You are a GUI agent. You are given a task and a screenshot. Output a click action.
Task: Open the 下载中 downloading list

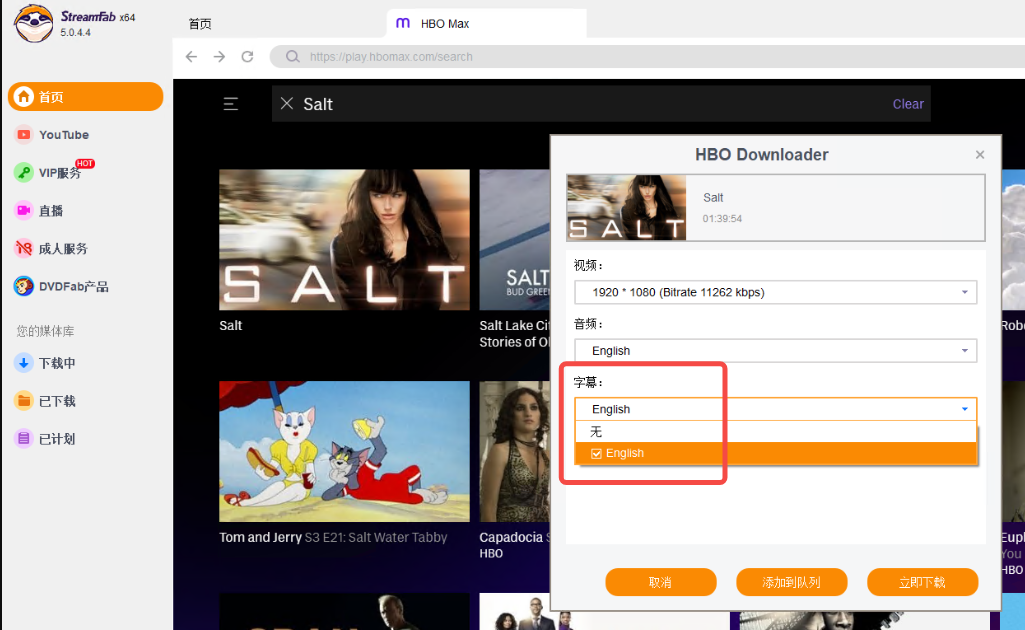click(x=44, y=363)
